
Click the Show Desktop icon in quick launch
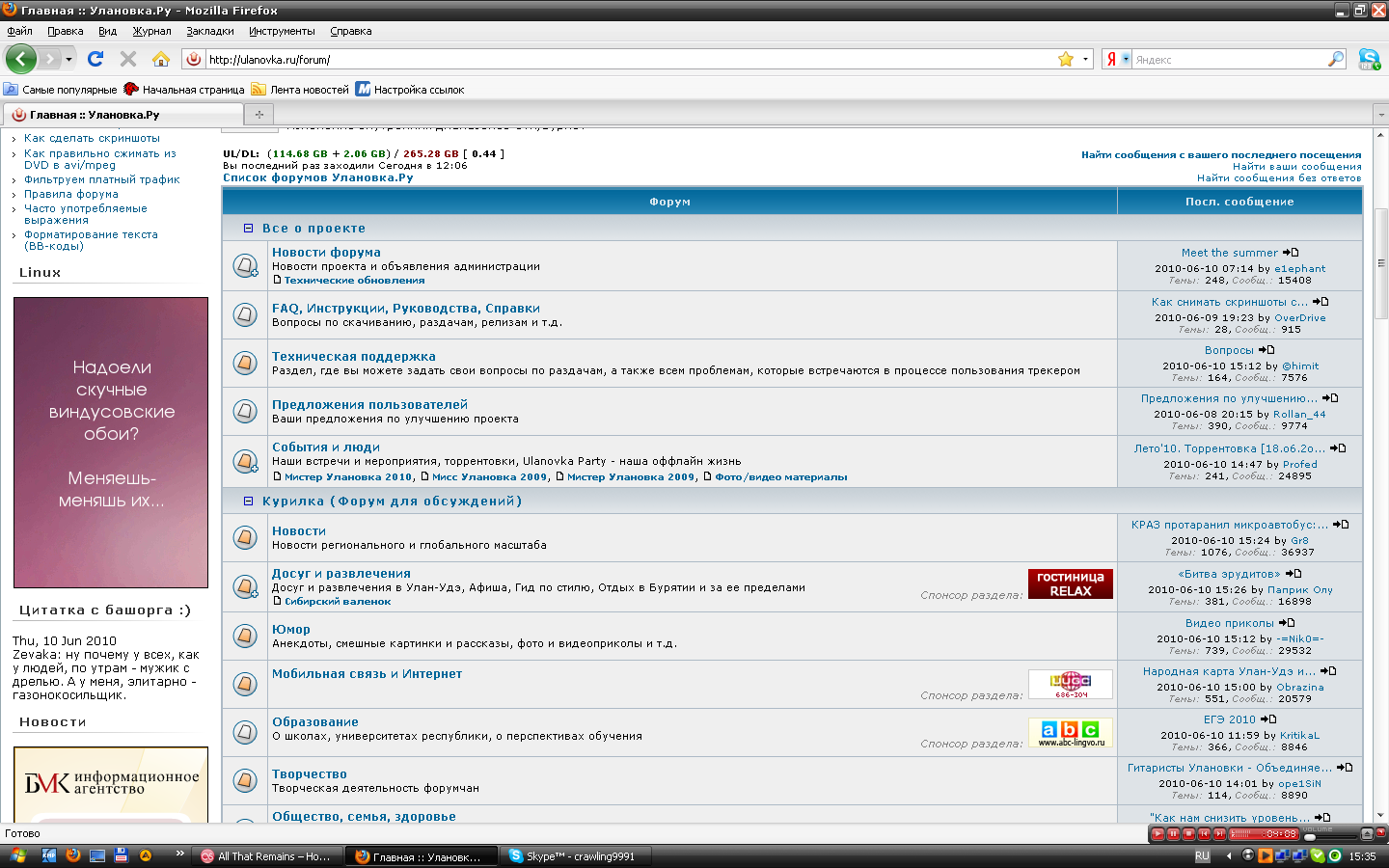pyautogui.click(x=96, y=855)
